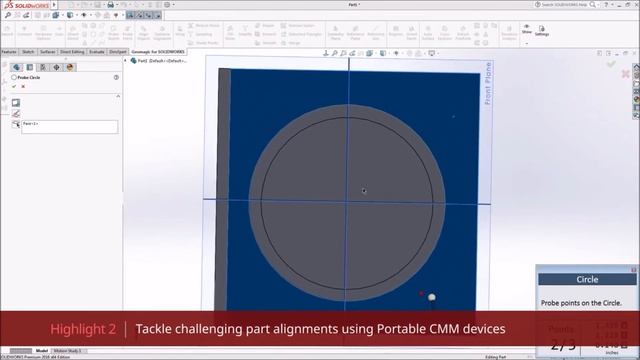The height and width of the screenshot is (360, 640).
Task: Select the Geomagic for SOLIDWORKS tab
Action: point(158,52)
